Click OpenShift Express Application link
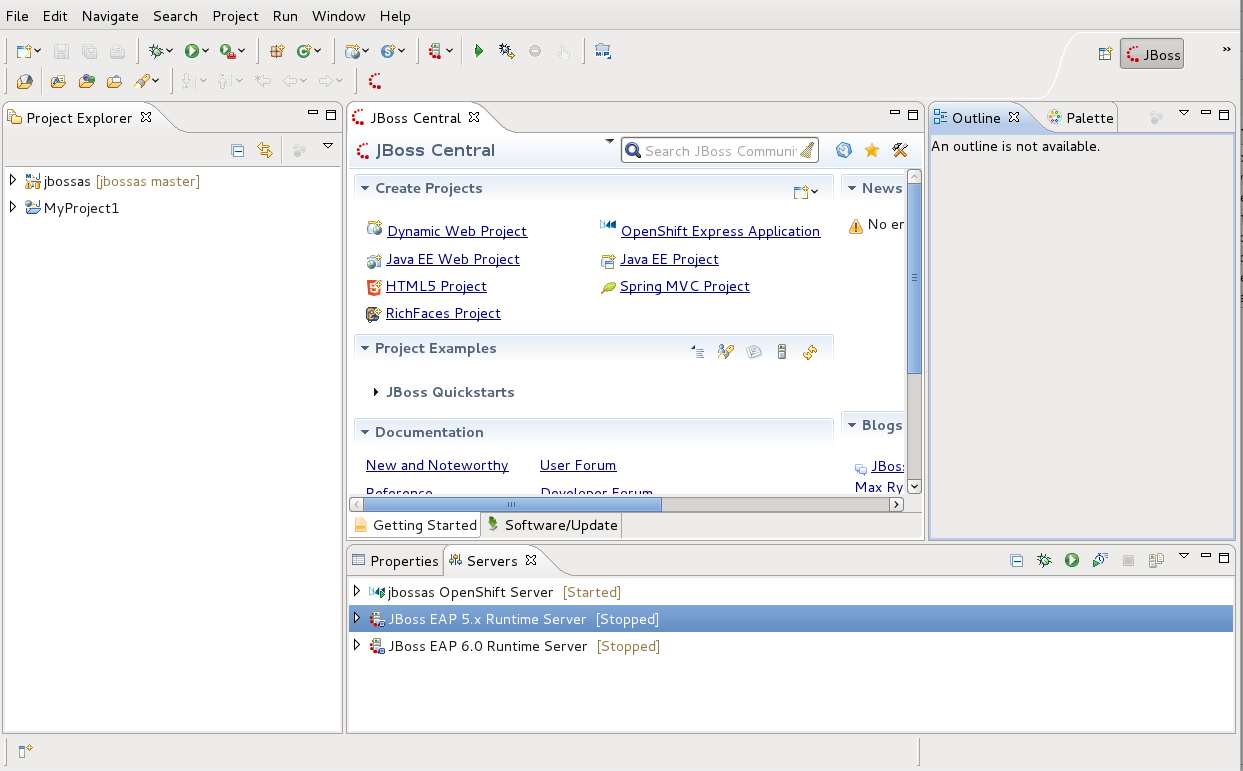The width and height of the screenshot is (1243, 771). click(720, 231)
